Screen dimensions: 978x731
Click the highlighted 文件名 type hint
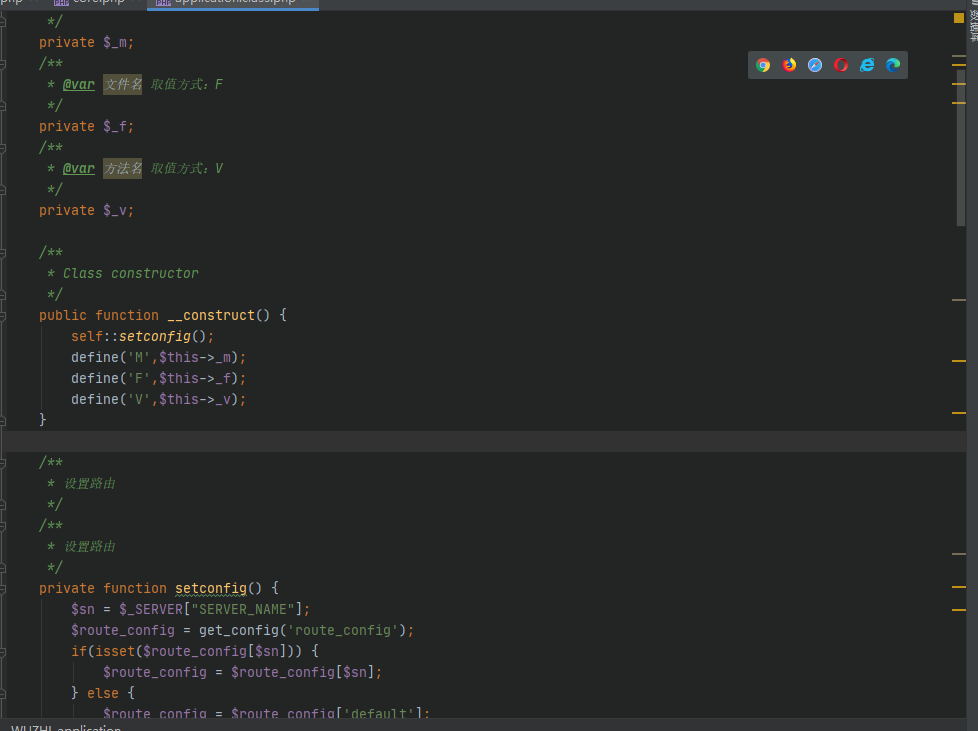(x=122, y=84)
